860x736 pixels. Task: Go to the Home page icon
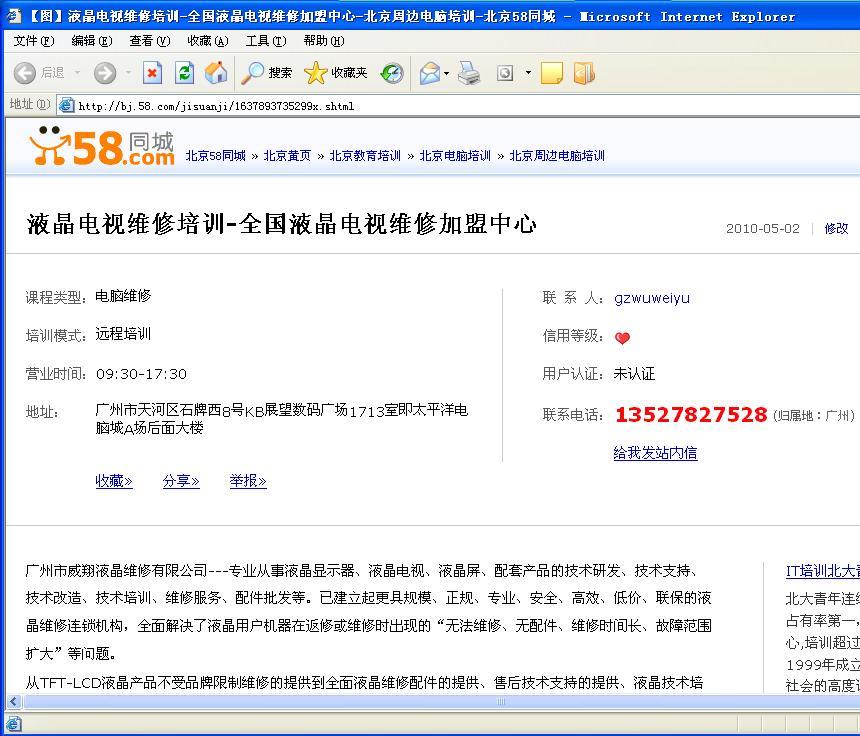tap(215, 73)
